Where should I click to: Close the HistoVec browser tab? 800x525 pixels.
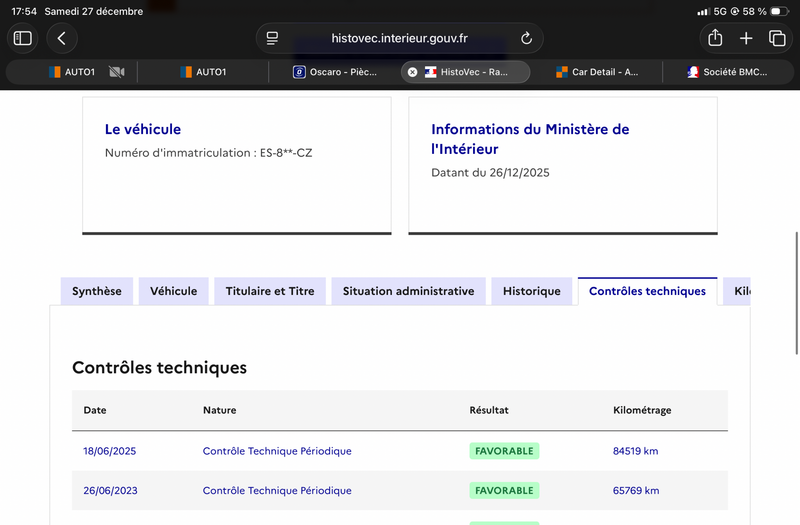point(412,72)
